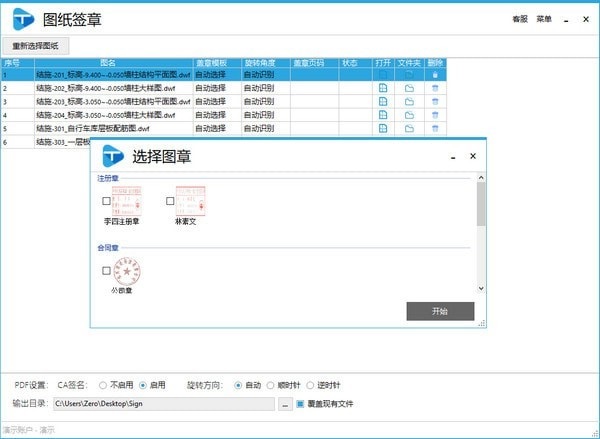
Task: Open file icon in row 4
Action: 383,115
